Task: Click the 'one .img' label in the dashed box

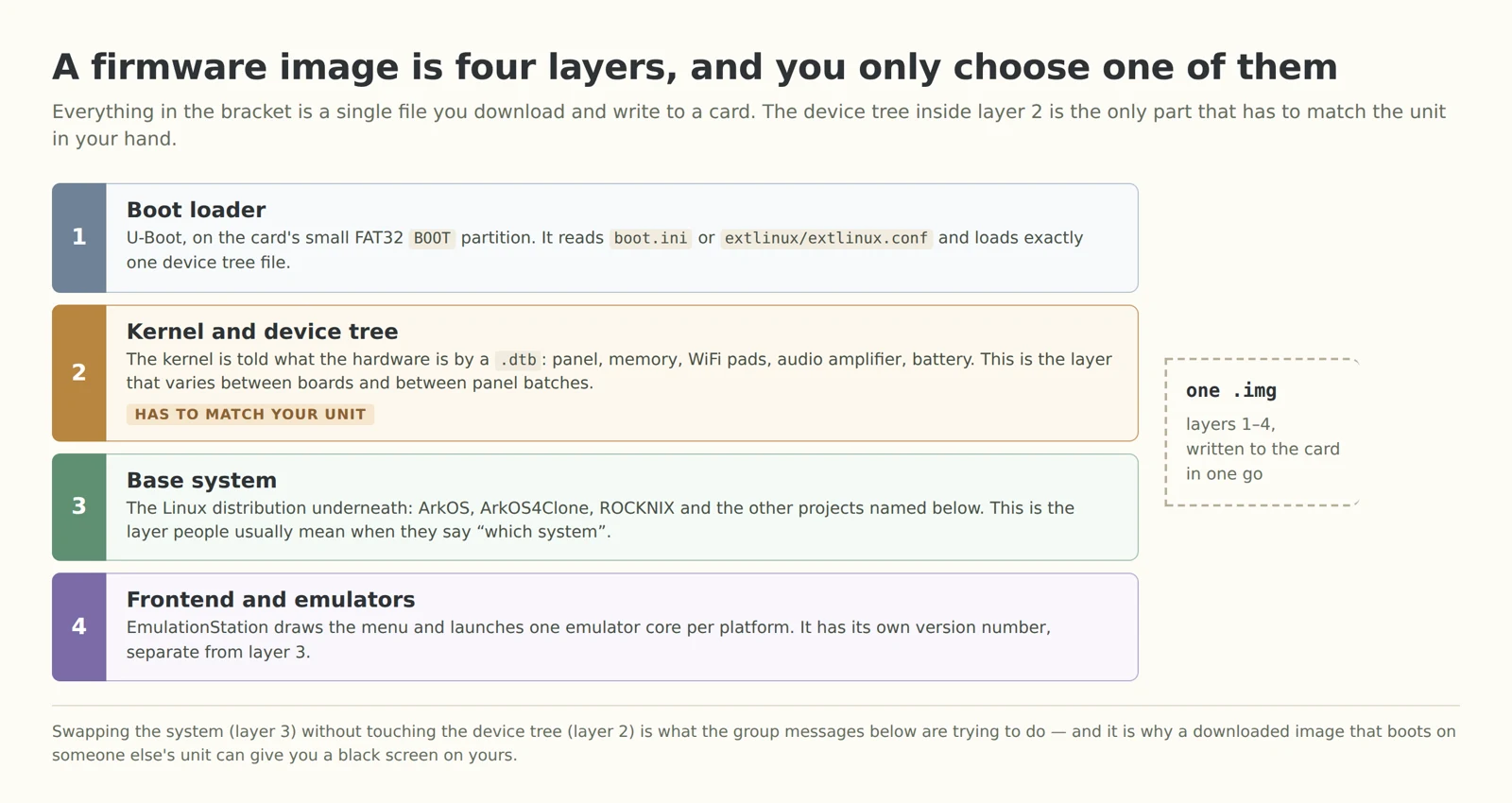Action: coord(1230,390)
